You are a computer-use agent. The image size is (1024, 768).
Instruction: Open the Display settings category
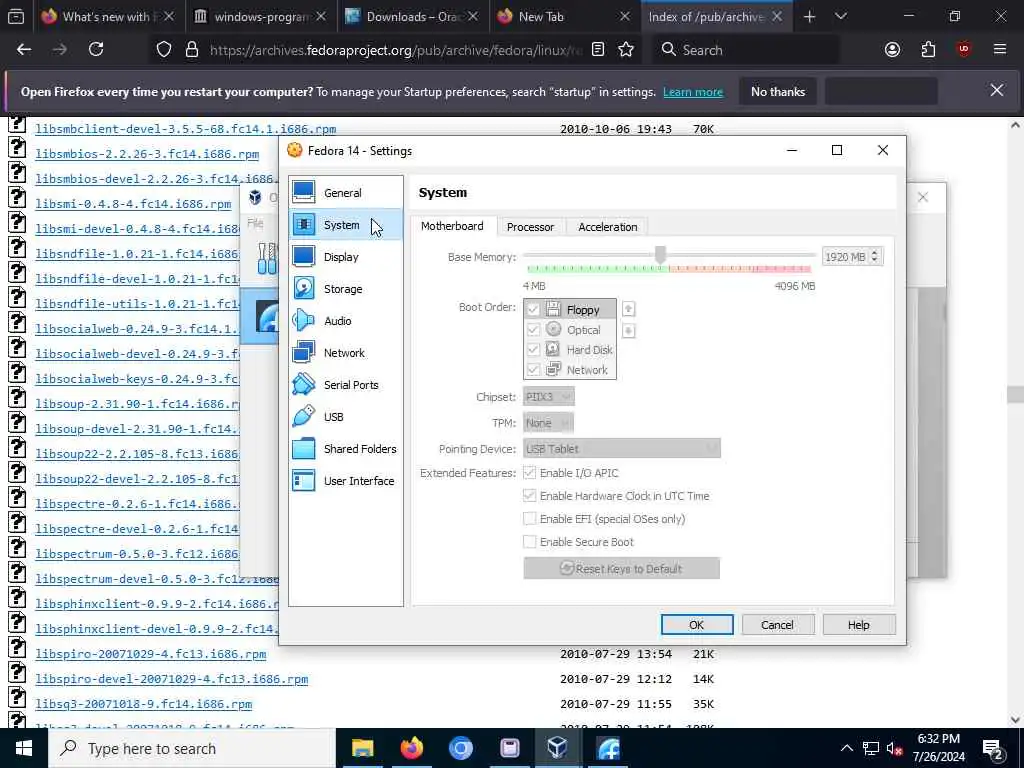point(345,257)
